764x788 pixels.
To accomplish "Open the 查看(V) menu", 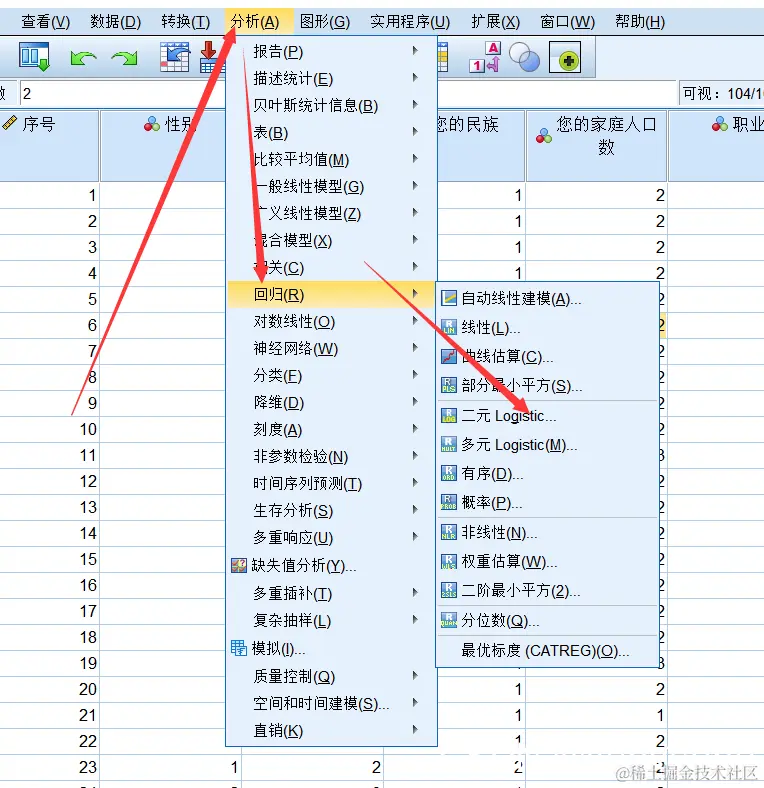I will coord(45,22).
